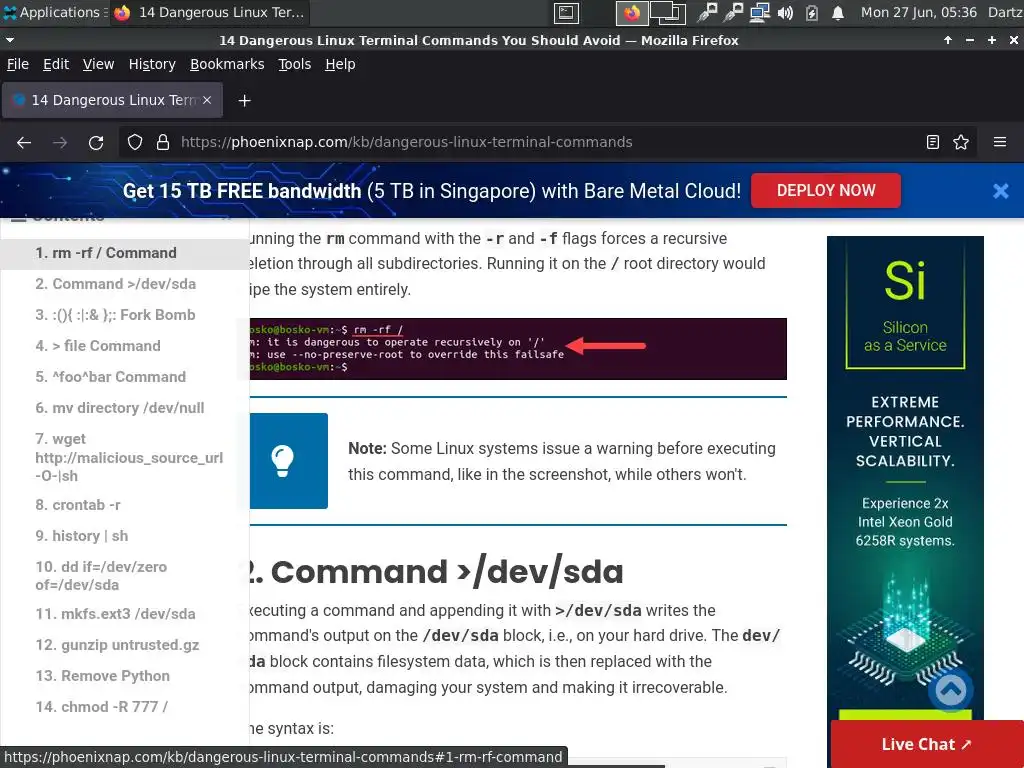Jump to 2. Command >/dev/sda section

tap(116, 284)
